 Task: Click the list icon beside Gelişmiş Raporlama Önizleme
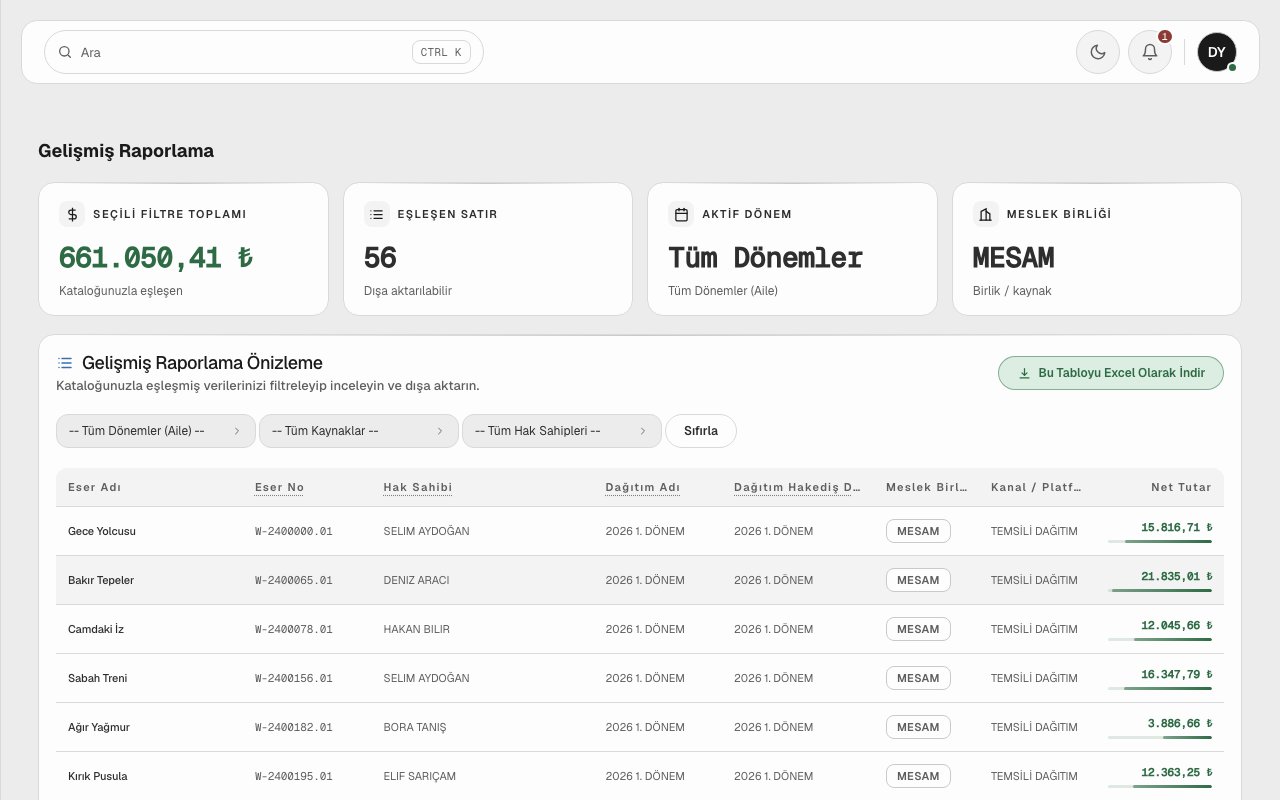[65, 363]
